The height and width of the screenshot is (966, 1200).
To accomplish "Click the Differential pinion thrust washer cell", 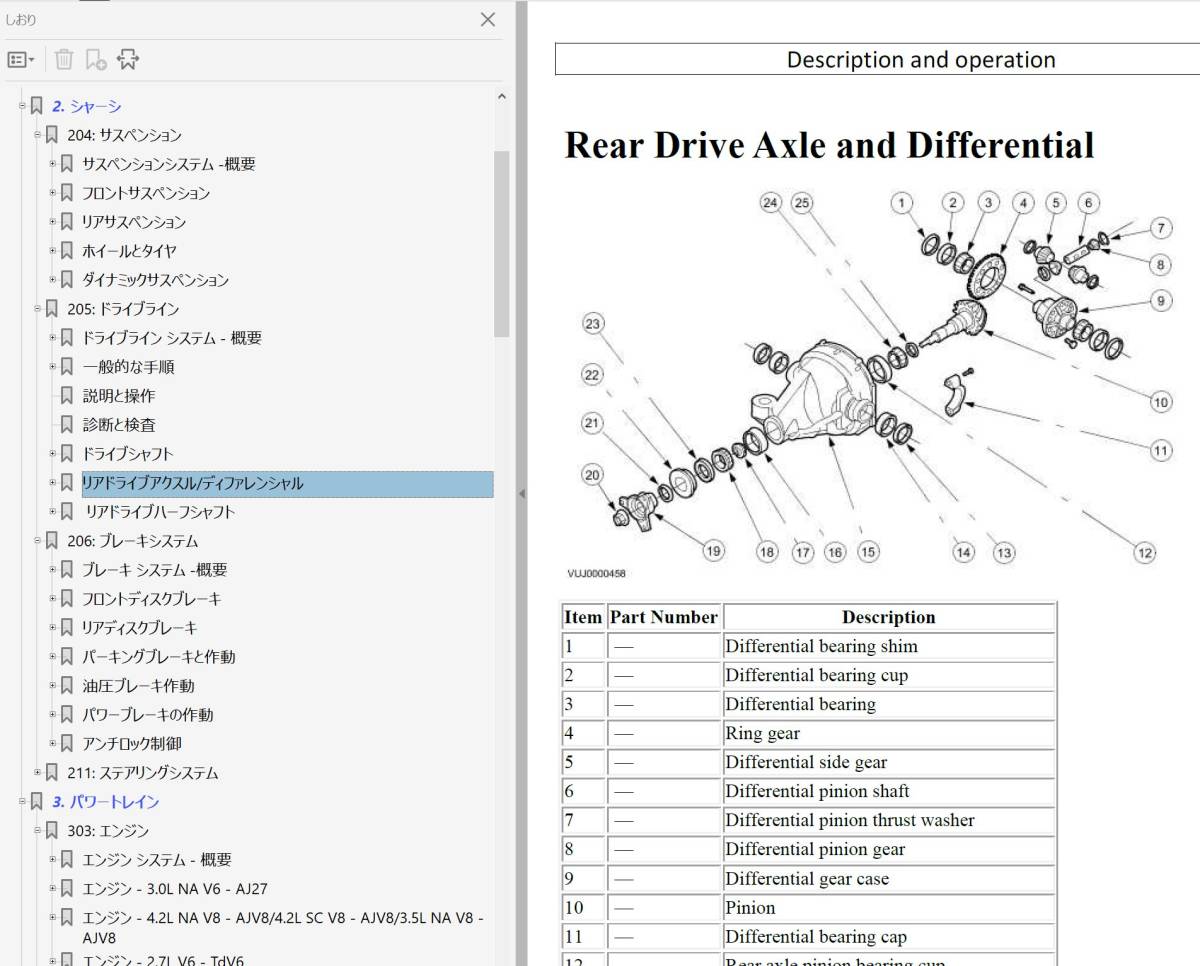I will coord(888,820).
